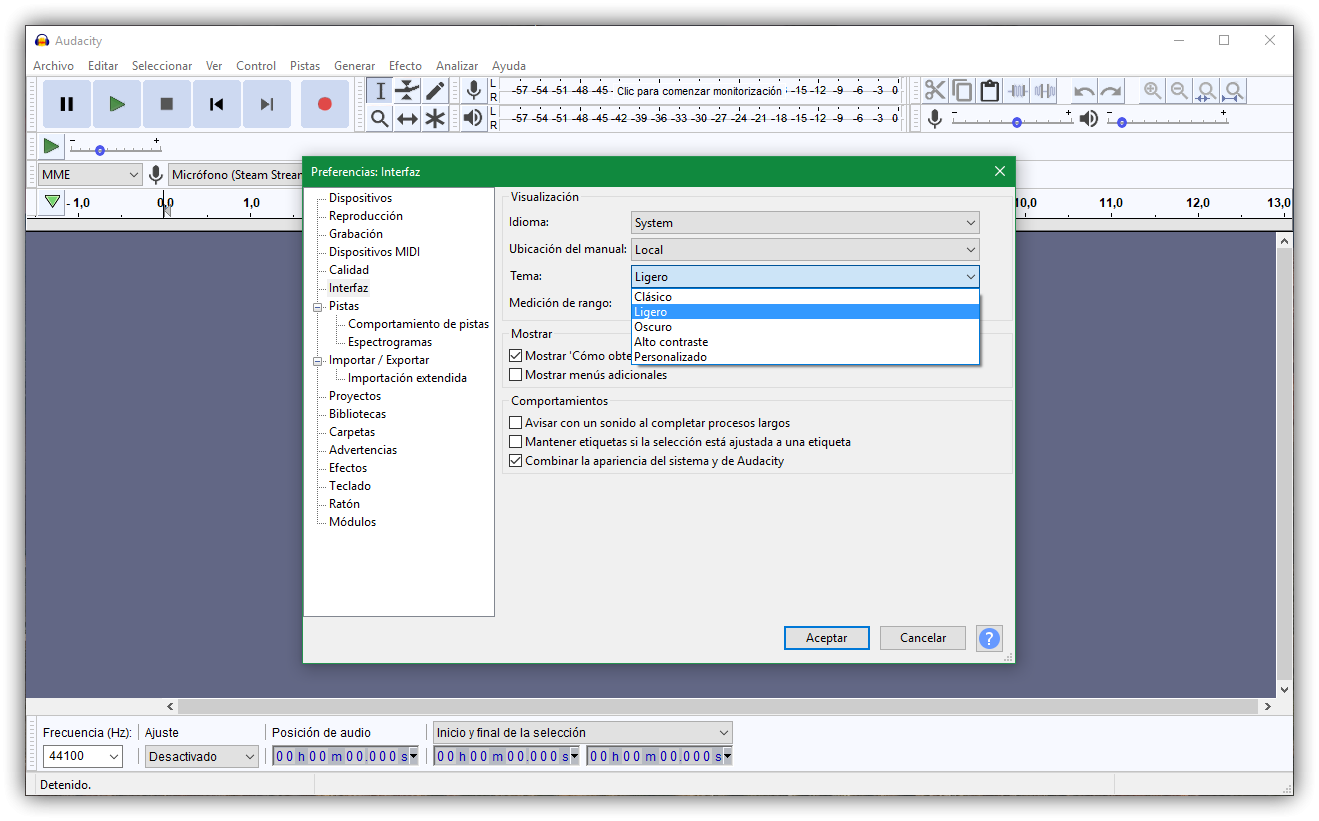Click the Undo arrow icon
Image resolution: width=1319 pixels, height=821 pixels.
click(x=1084, y=91)
